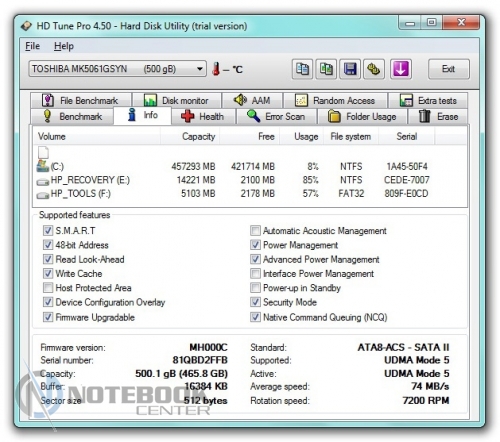Click the Exit button
This screenshot has height=442, width=500.
pos(449,69)
